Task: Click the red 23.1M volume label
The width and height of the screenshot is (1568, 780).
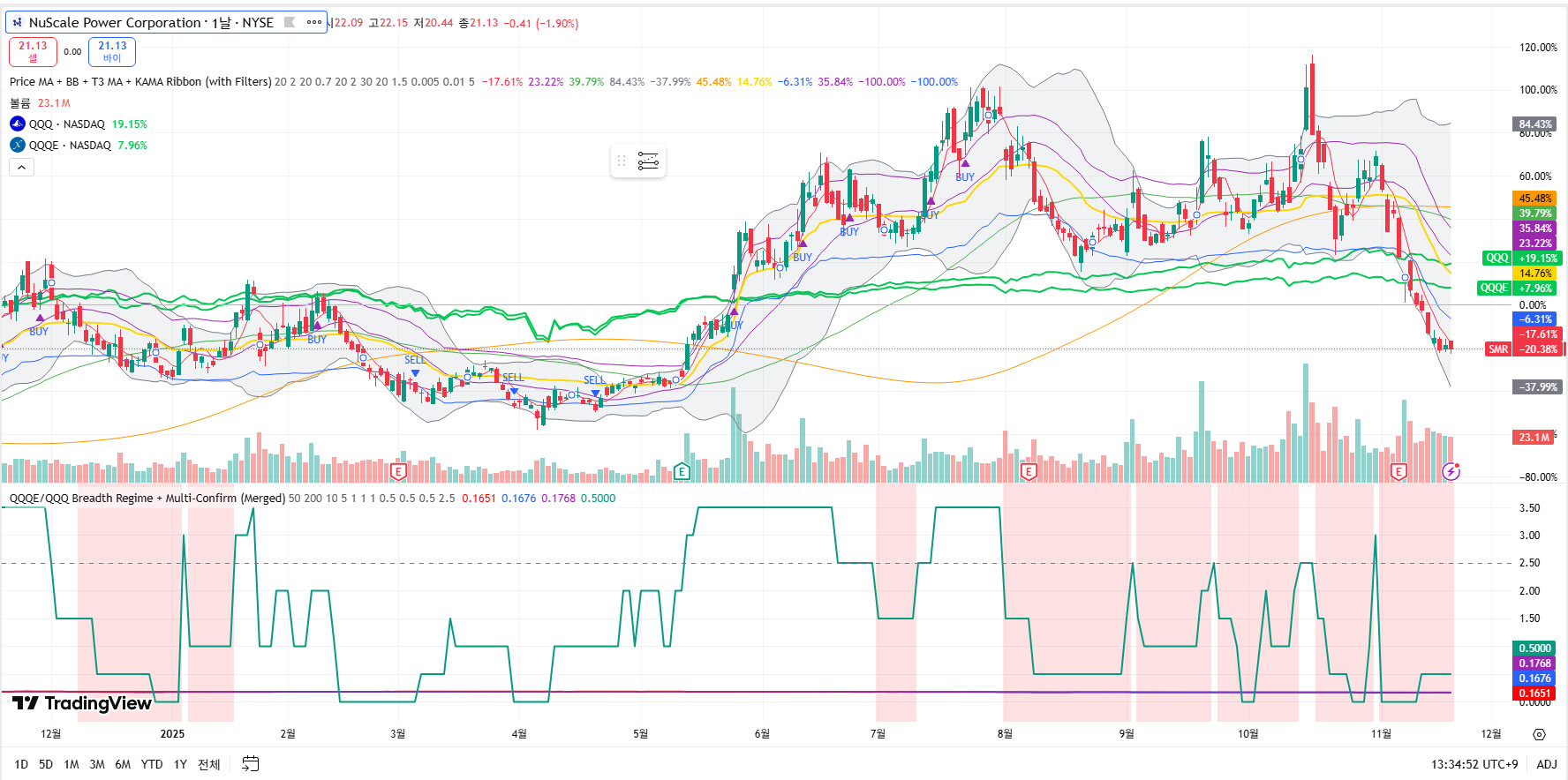Action: (x=1534, y=438)
